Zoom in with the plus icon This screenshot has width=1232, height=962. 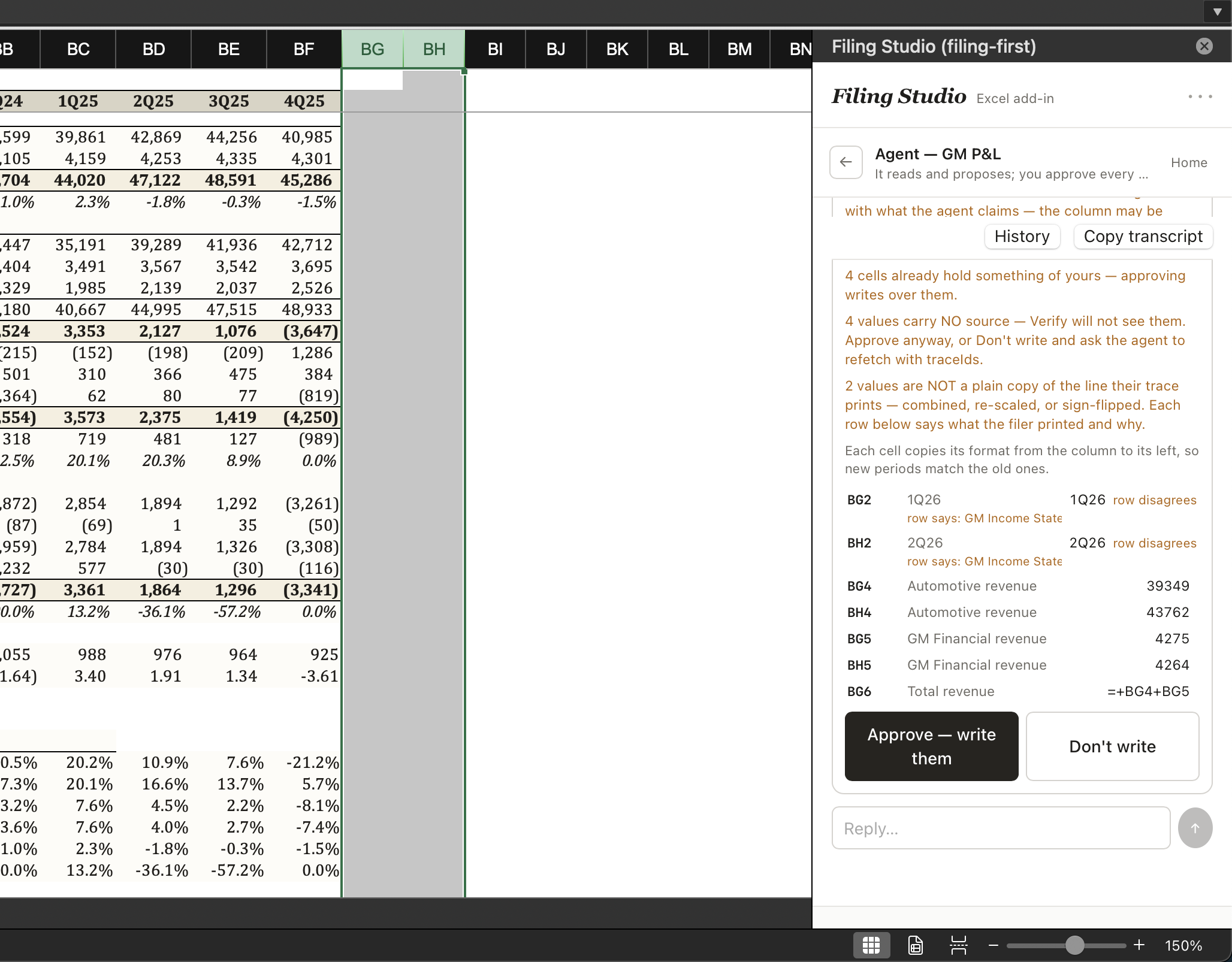point(1139,945)
